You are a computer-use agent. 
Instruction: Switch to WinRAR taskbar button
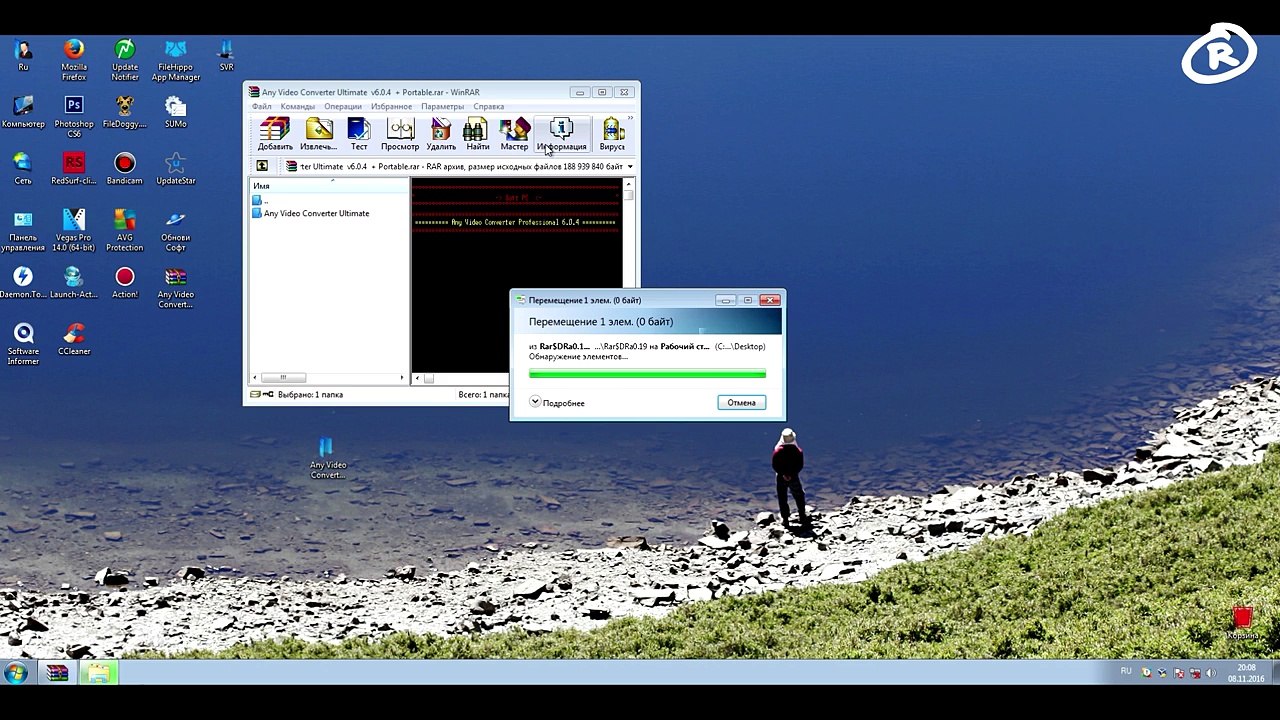pyautogui.click(x=58, y=673)
